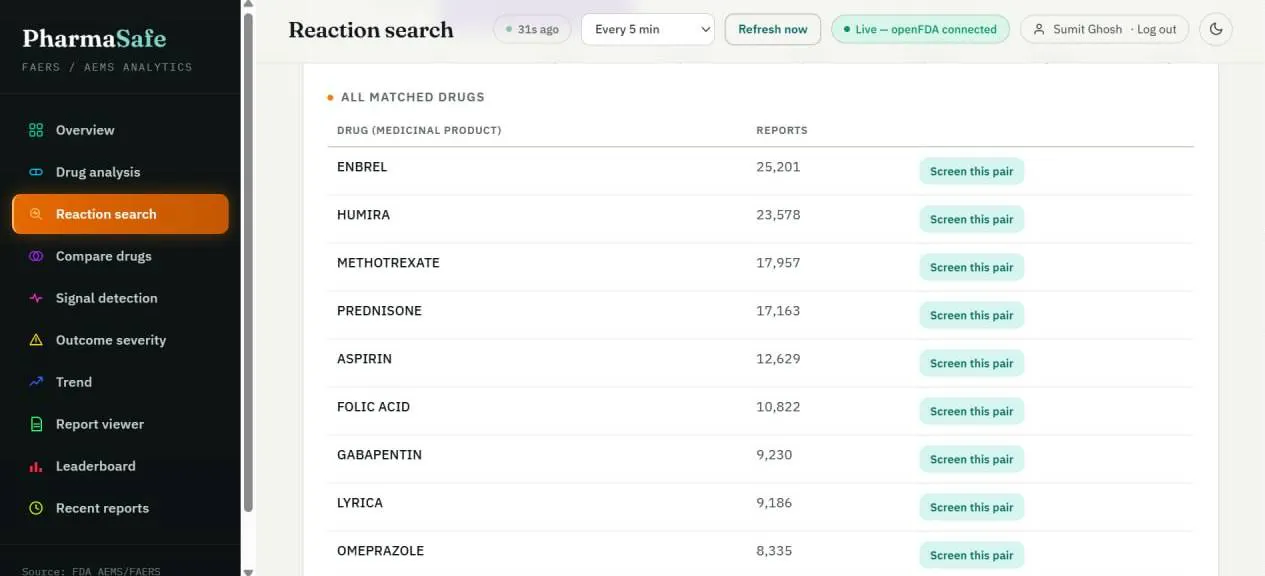
Task: Click the 17,957 report count
Action: 778,263
